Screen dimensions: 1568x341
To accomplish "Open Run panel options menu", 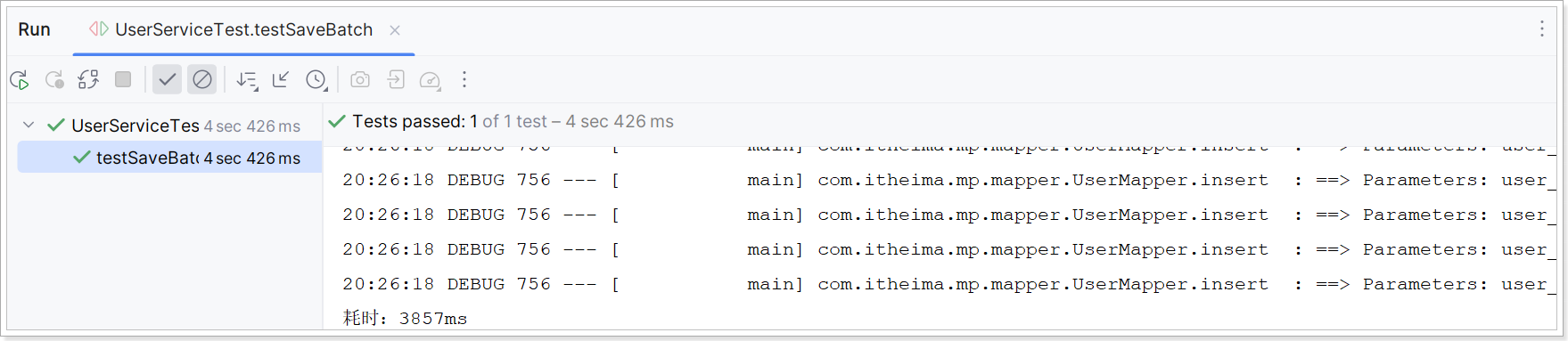I will tap(1541, 28).
